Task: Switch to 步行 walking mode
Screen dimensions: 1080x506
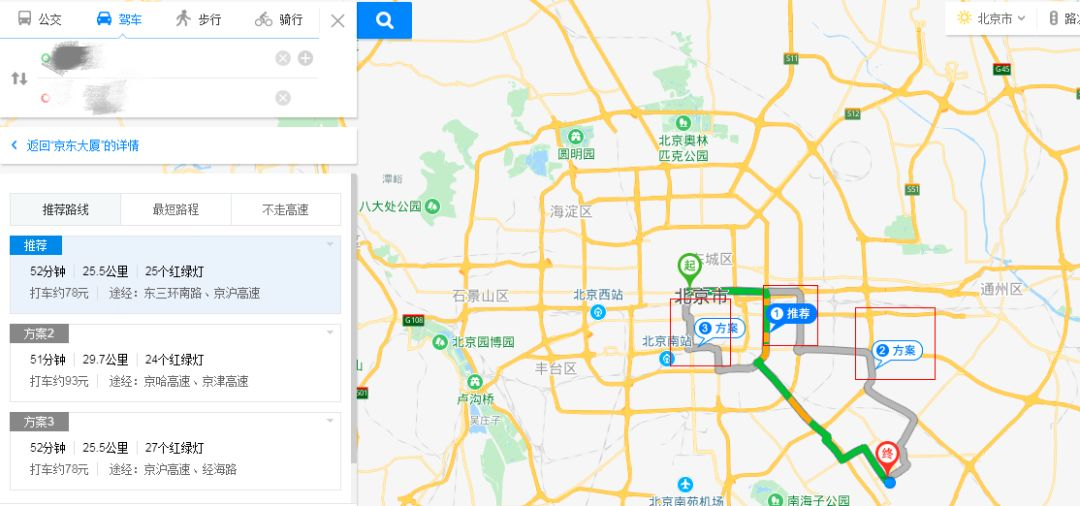Action: click(198, 19)
